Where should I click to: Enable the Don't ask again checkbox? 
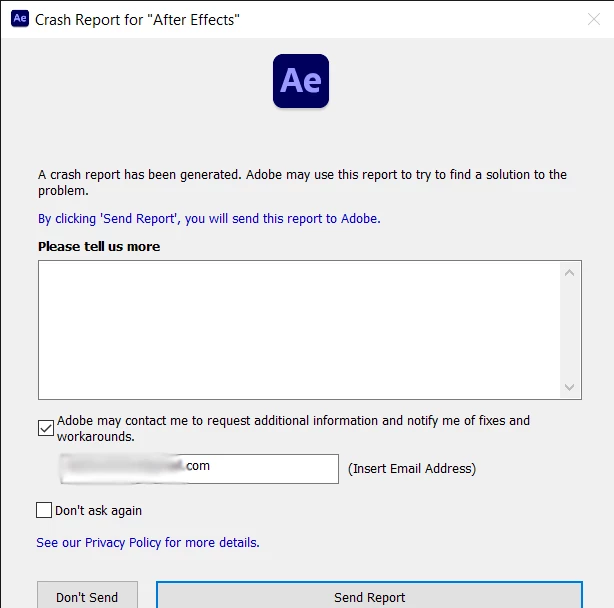[x=44, y=510]
